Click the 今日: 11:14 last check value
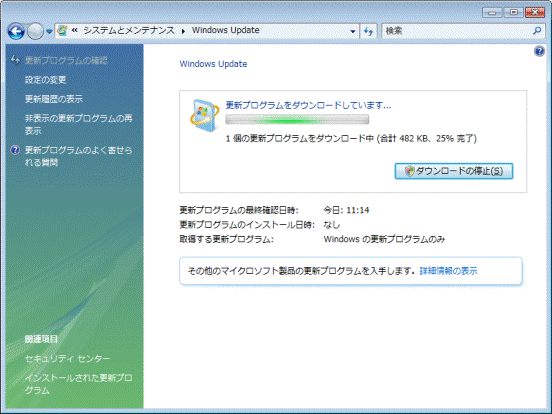 pos(346,210)
